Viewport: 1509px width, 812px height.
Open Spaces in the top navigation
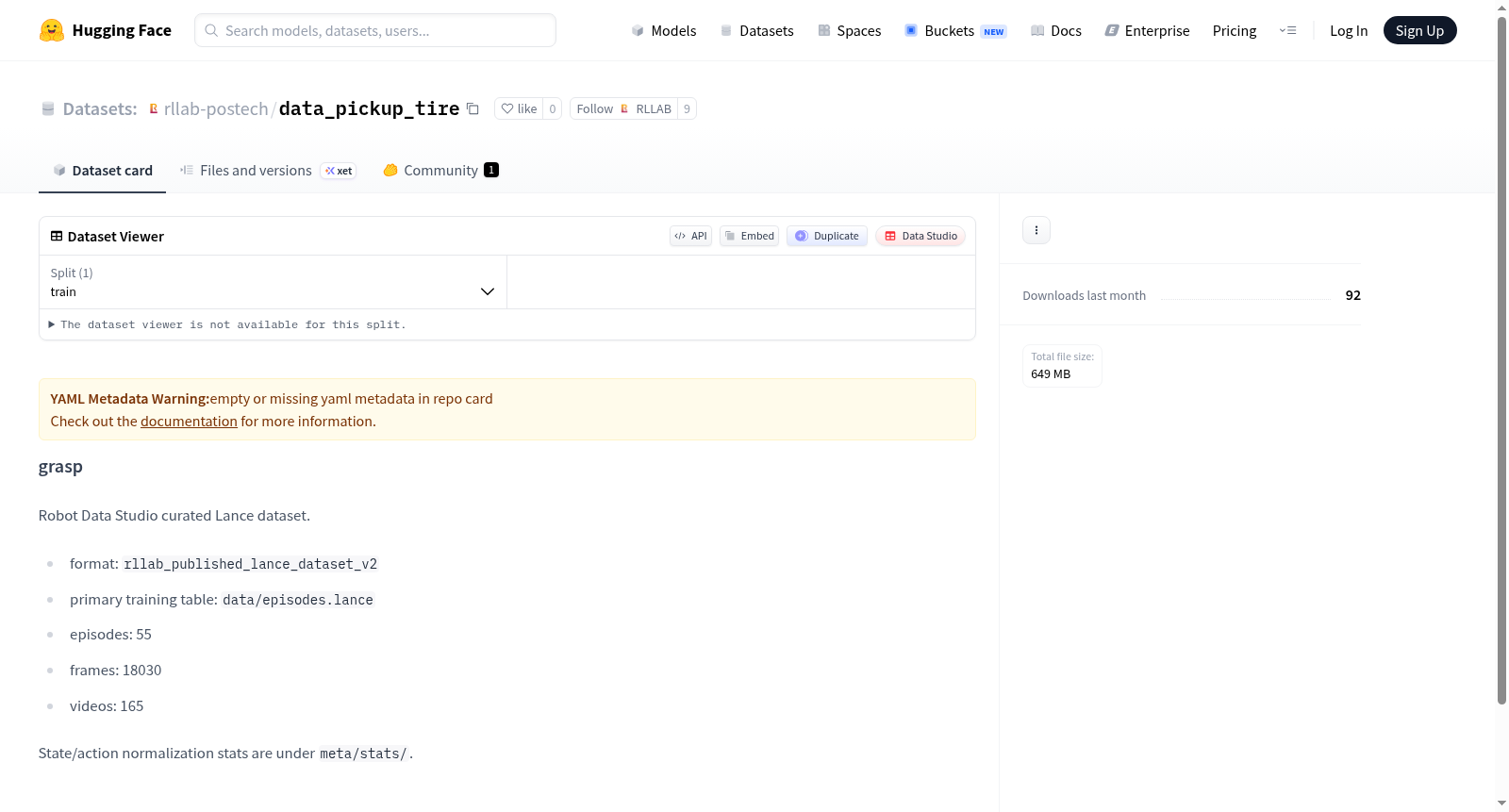pyautogui.click(x=850, y=30)
